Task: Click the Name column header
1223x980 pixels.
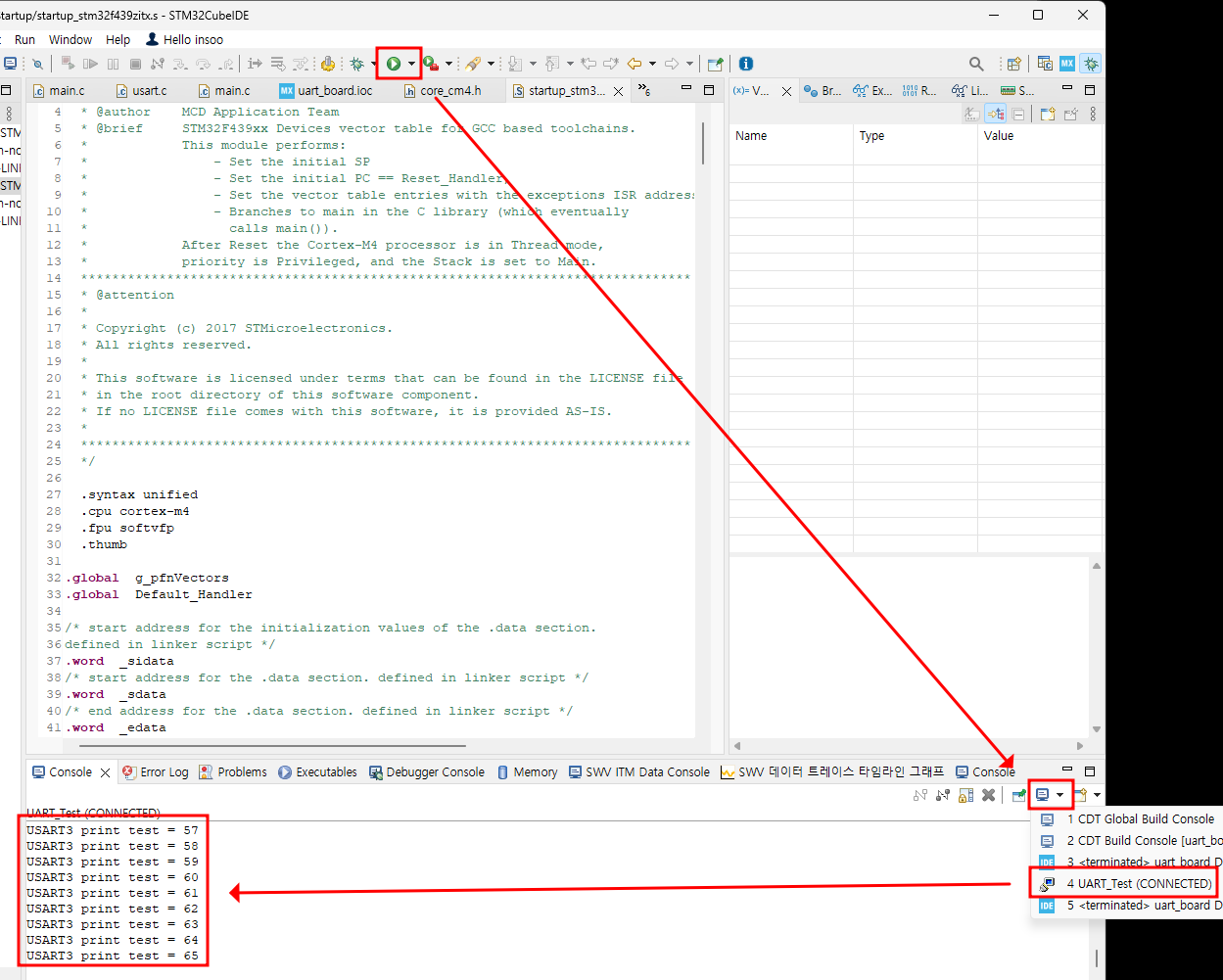Action: (x=791, y=136)
